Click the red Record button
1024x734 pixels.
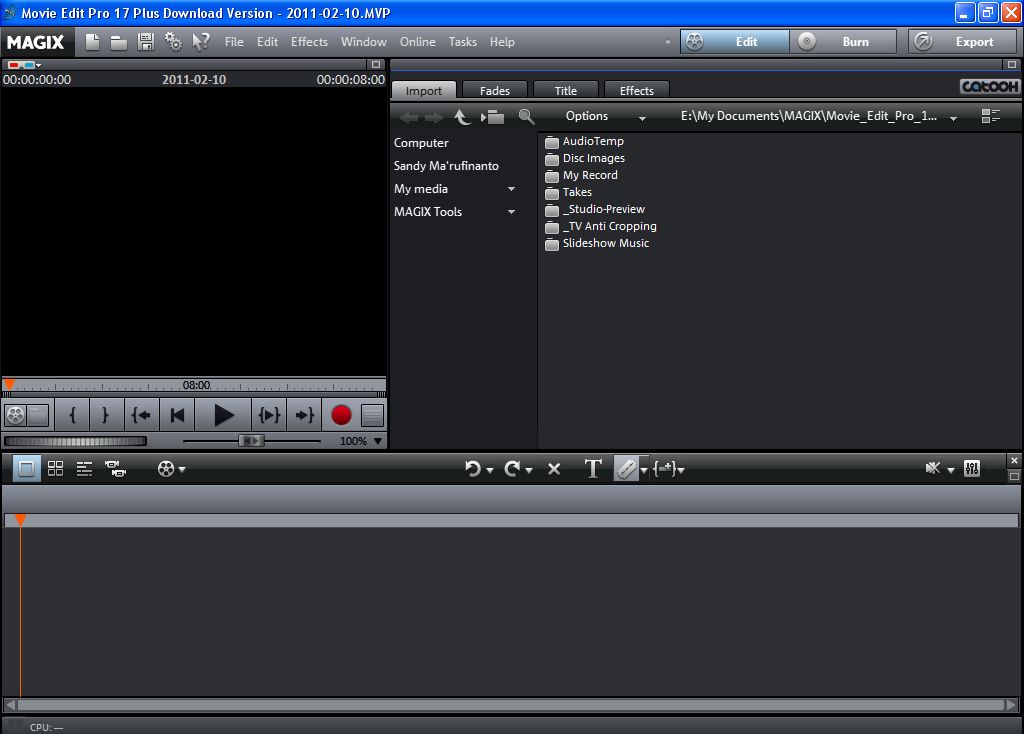[341, 415]
